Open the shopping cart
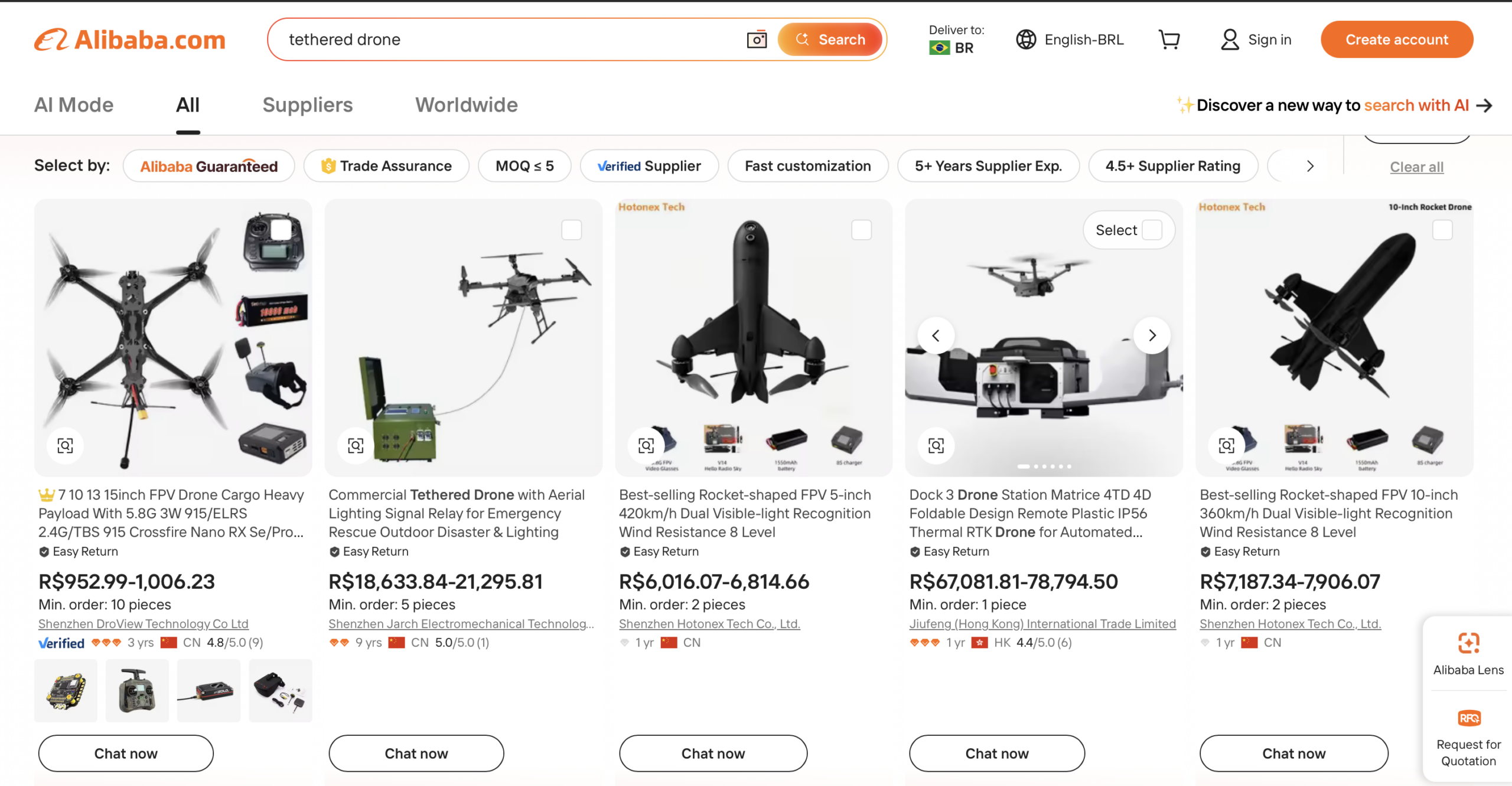This screenshot has height=786, width=1512. tap(1169, 40)
